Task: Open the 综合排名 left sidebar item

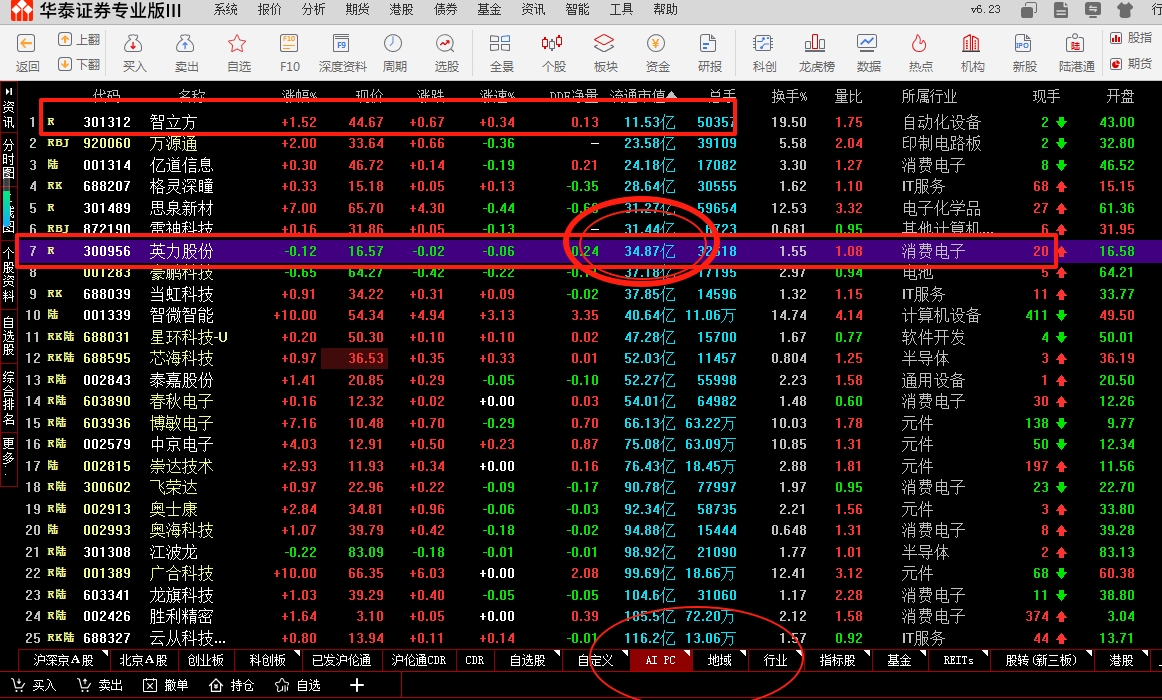Action: coord(9,398)
